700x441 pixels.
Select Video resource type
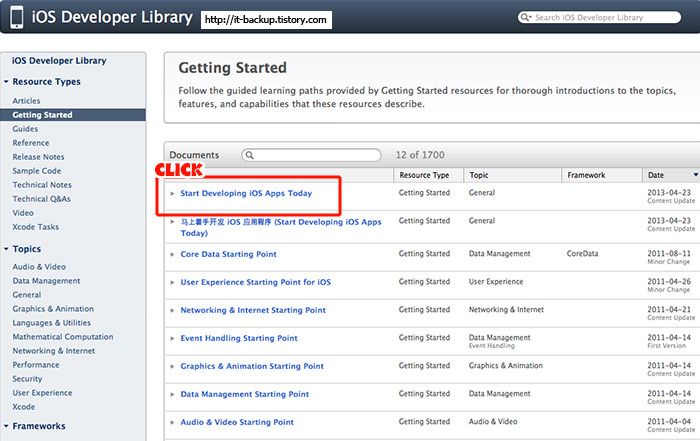tap(23, 213)
